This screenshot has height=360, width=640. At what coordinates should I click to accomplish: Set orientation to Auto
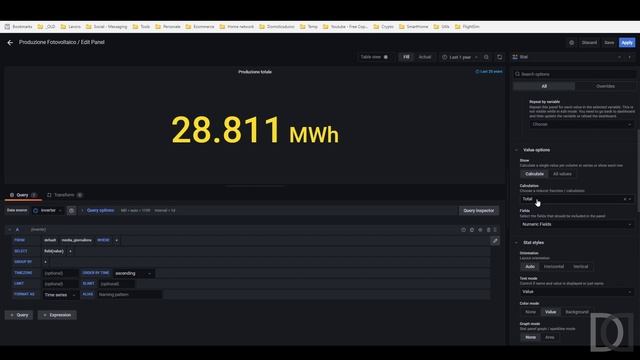click(x=530, y=267)
